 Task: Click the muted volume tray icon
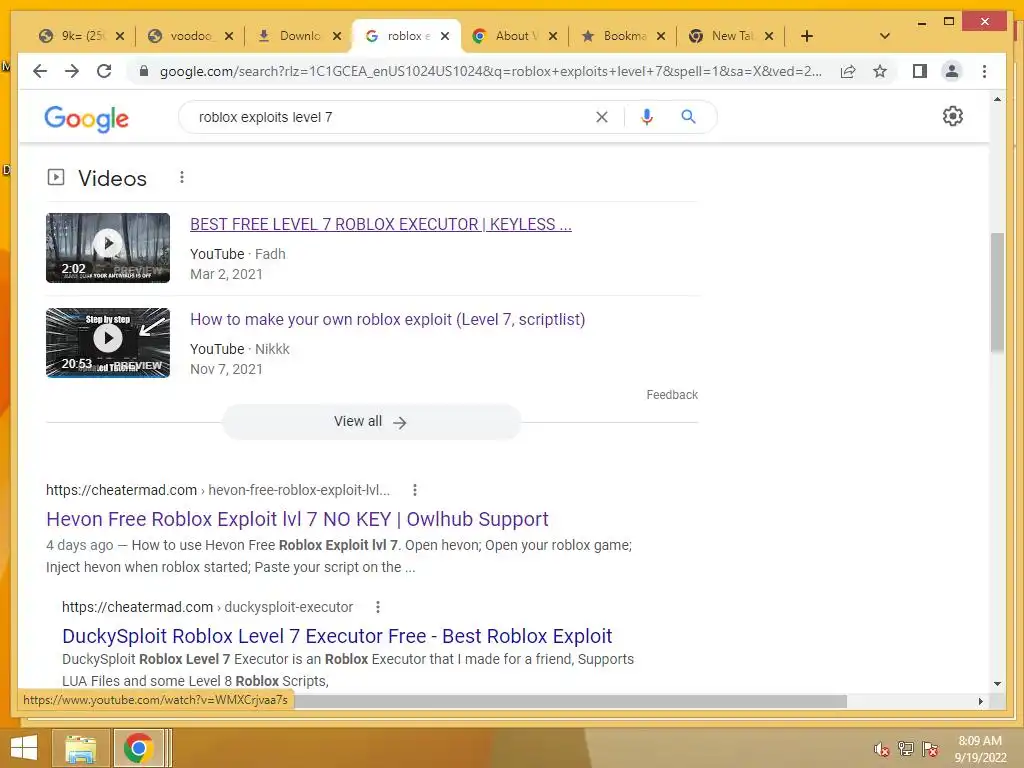[x=881, y=749]
